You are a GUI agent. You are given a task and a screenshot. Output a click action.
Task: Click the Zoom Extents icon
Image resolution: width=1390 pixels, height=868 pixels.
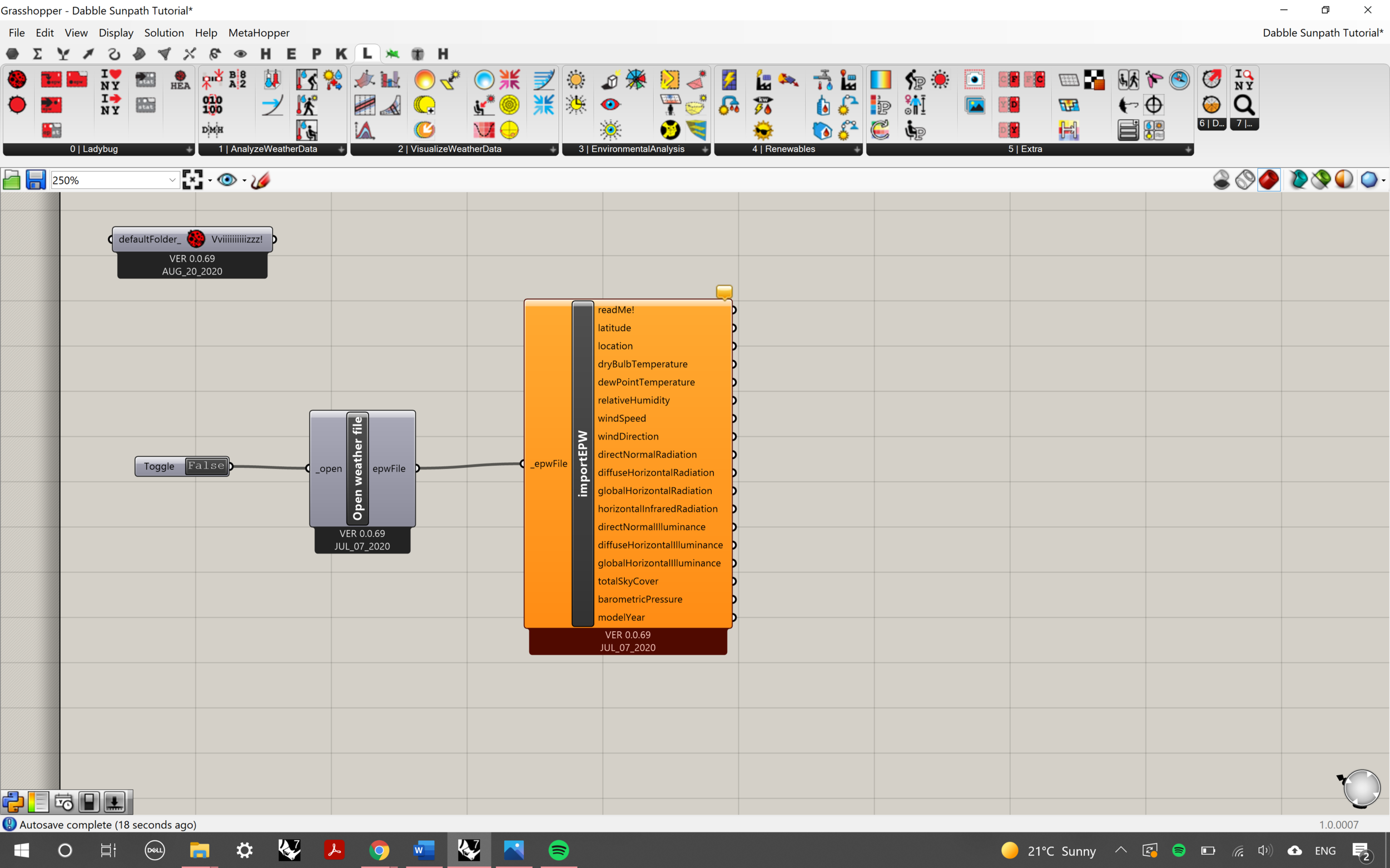[192, 180]
